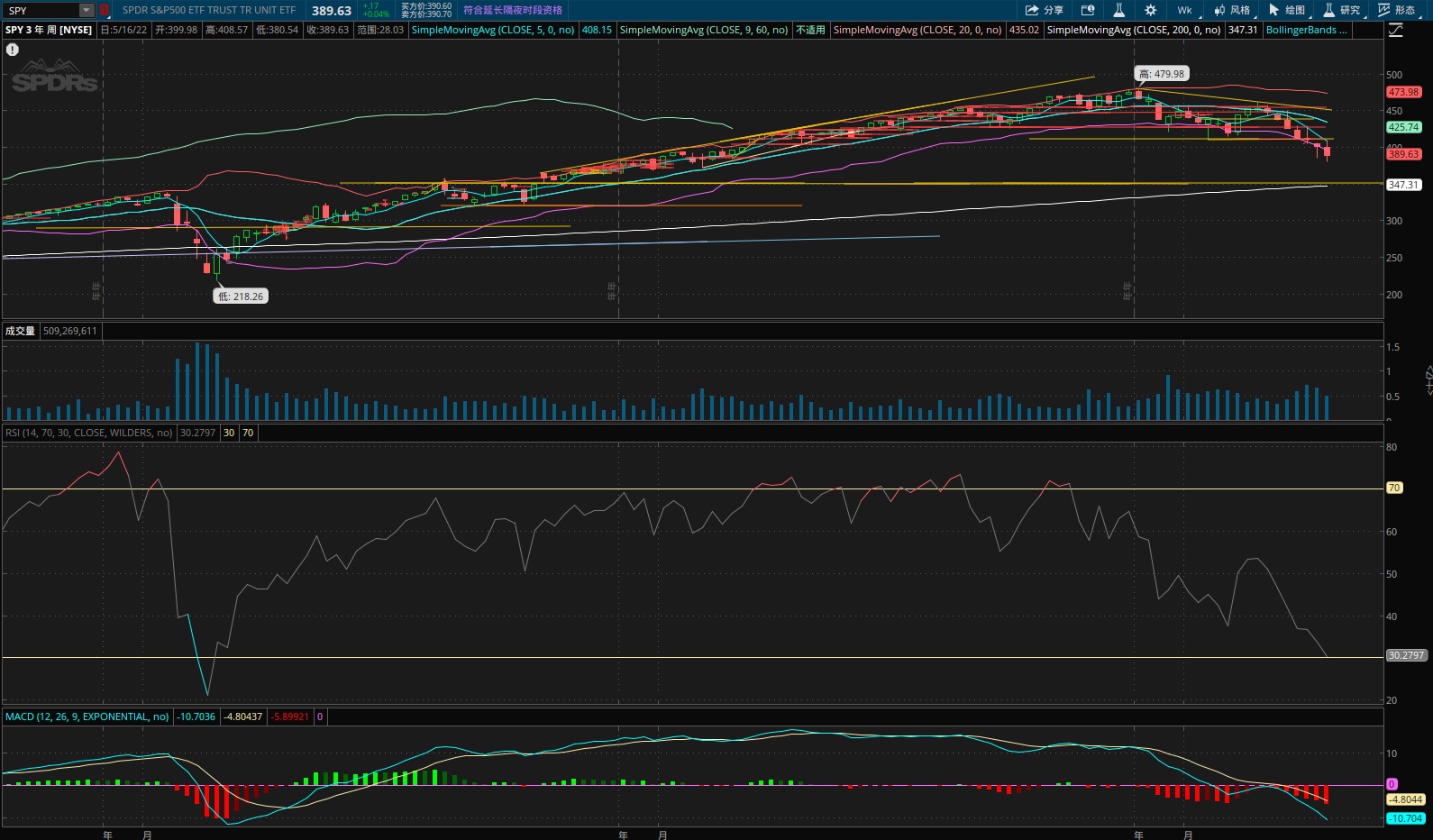This screenshot has height=840, width=1433.
Task: Select SimpleMovingAvg (CLOSE, 9, 60, no) label
Action: click(x=704, y=30)
